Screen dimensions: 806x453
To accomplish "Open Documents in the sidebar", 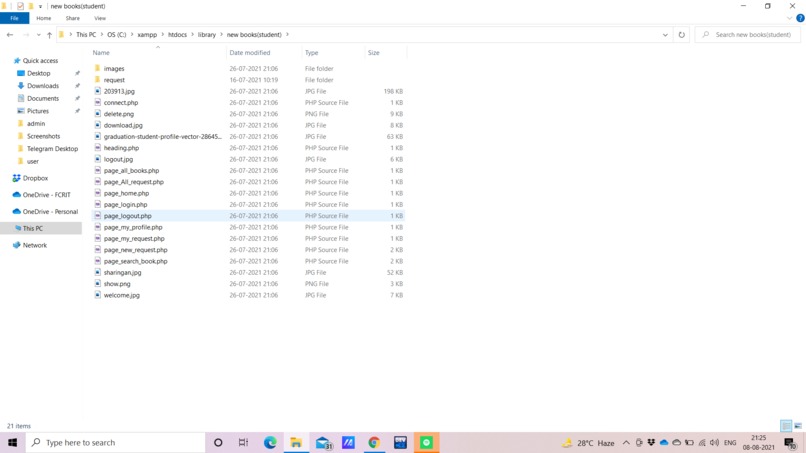I will pyautogui.click(x=43, y=98).
